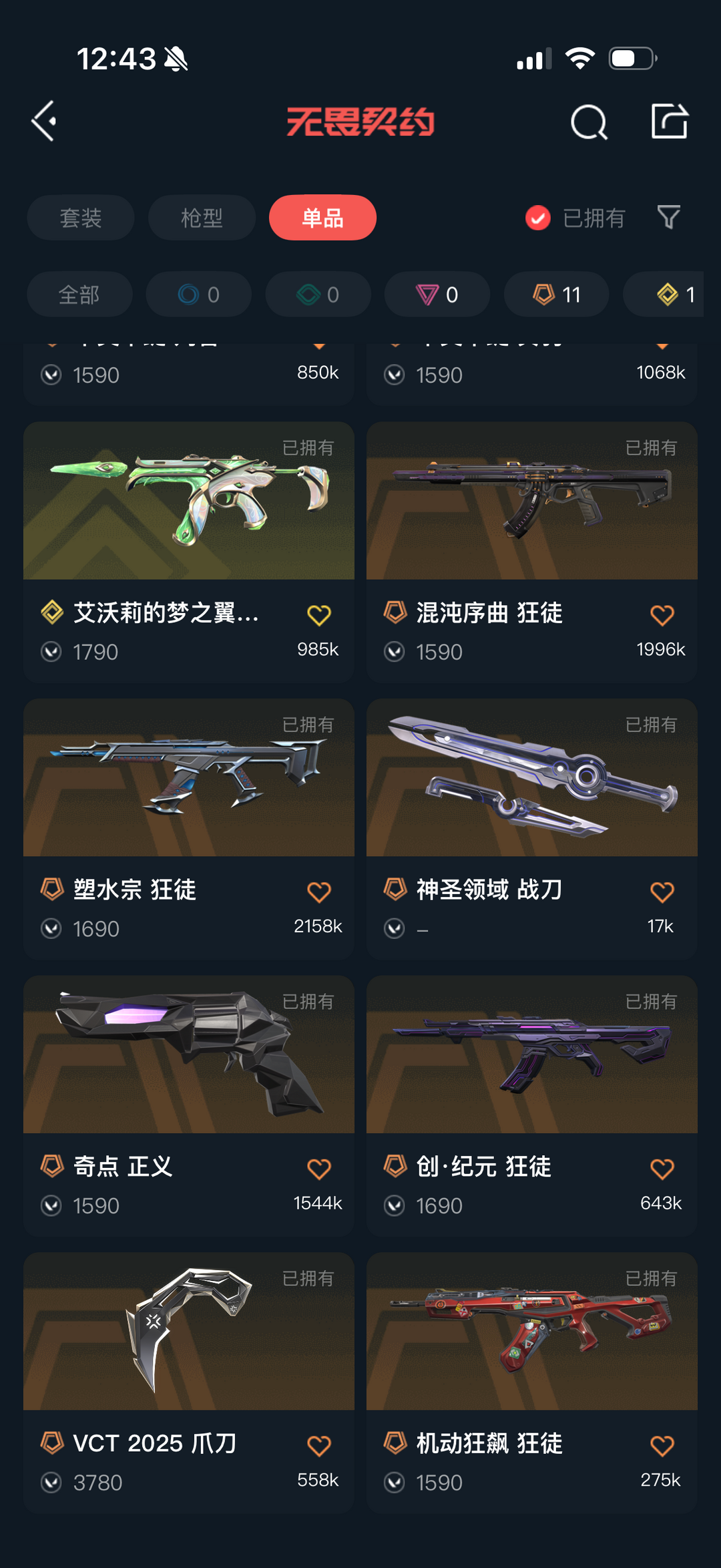Favorite the 塑水宗 狂徒 skin with the heart icon
The image size is (721, 1568).
coord(319,892)
